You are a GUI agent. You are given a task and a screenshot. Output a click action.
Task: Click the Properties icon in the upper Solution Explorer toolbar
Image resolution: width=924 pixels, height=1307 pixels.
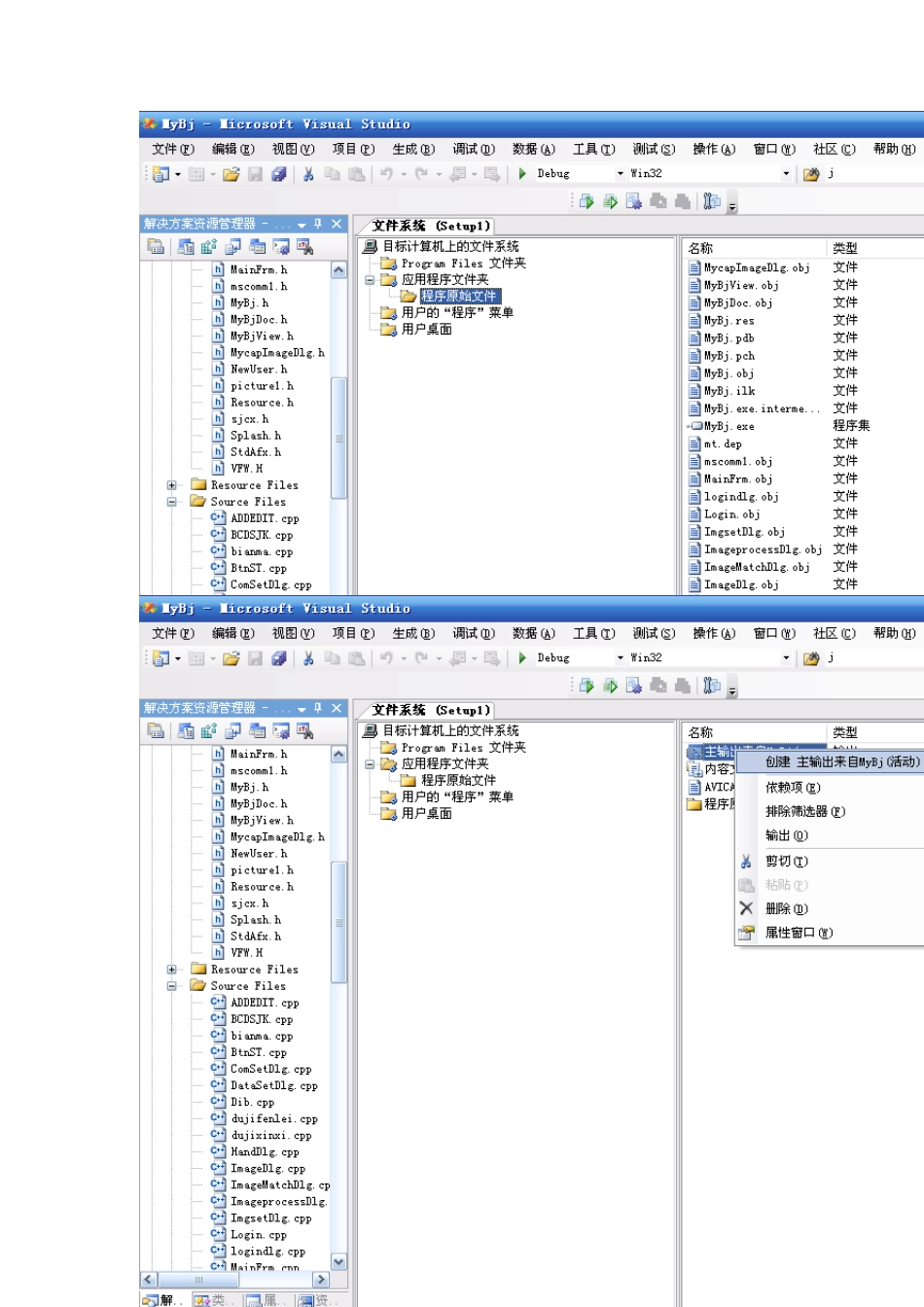pos(156,247)
